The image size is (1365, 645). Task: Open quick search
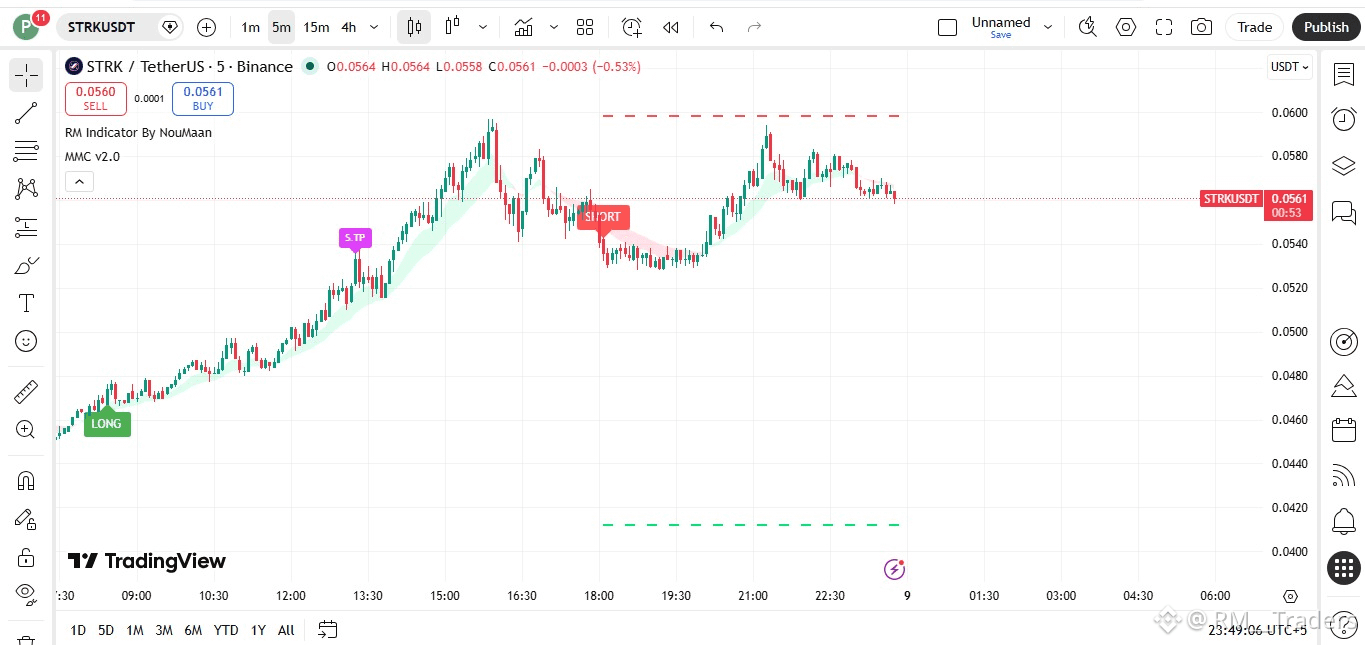tap(1088, 27)
